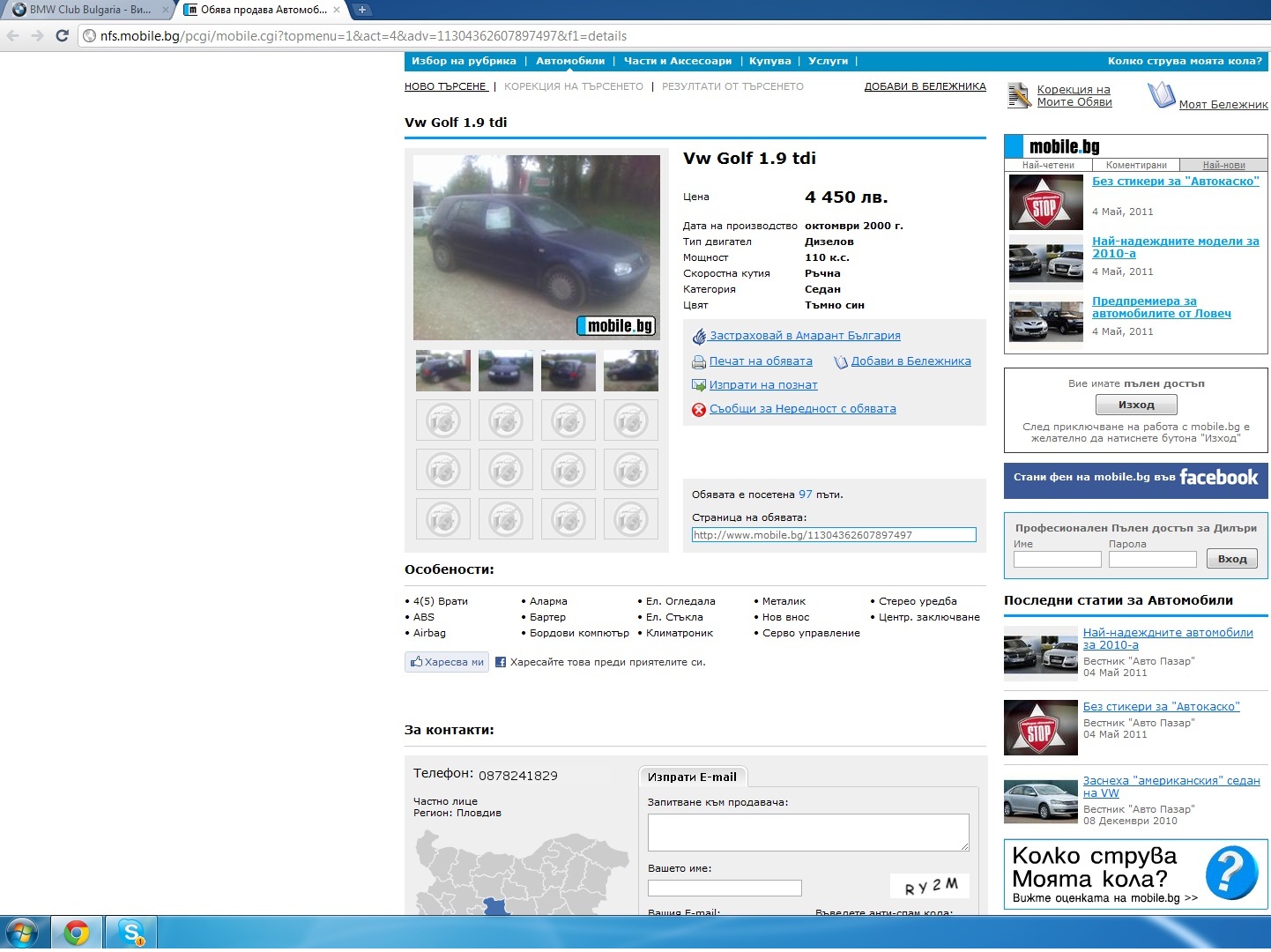Select Най-нови tab
This screenshot has height=952, width=1271.
[x=1223, y=165]
